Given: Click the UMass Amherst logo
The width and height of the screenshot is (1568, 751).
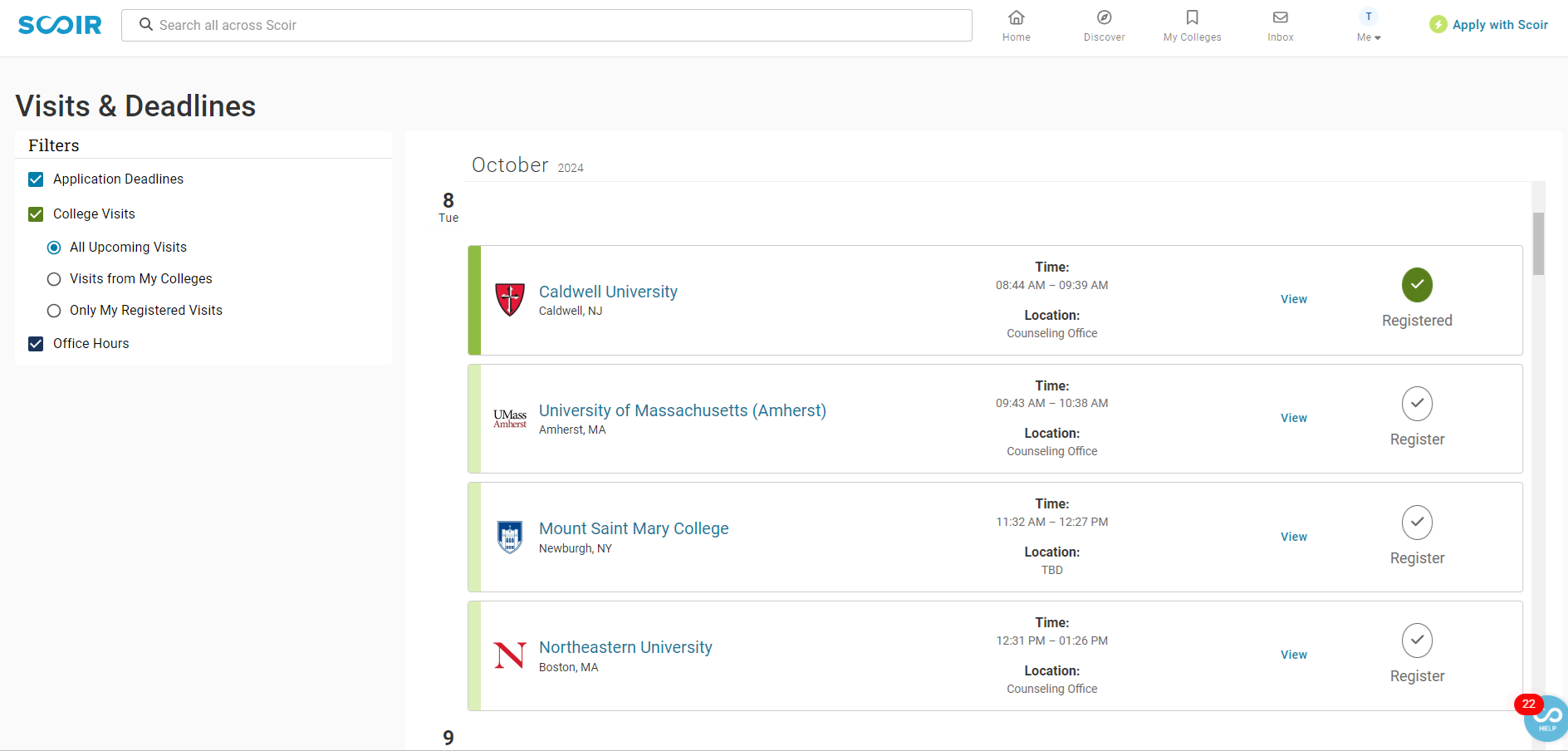Looking at the screenshot, I should (x=510, y=419).
